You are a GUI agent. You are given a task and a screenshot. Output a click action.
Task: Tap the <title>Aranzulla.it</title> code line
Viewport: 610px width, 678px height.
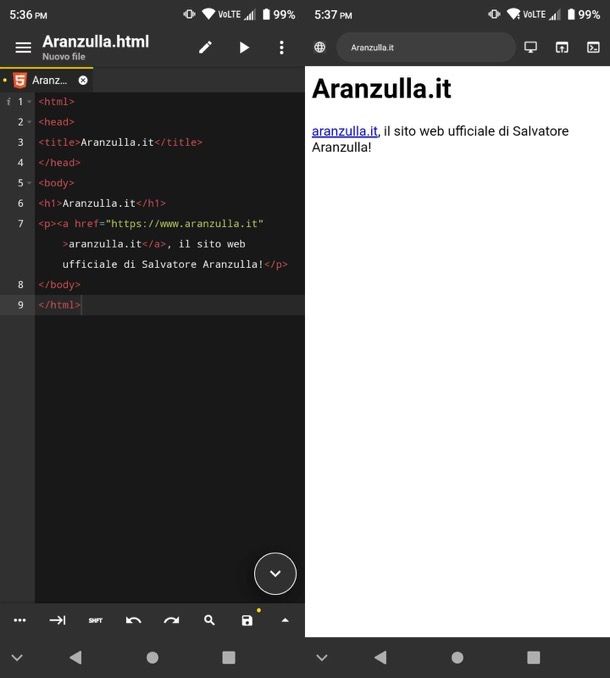click(120, 142)
